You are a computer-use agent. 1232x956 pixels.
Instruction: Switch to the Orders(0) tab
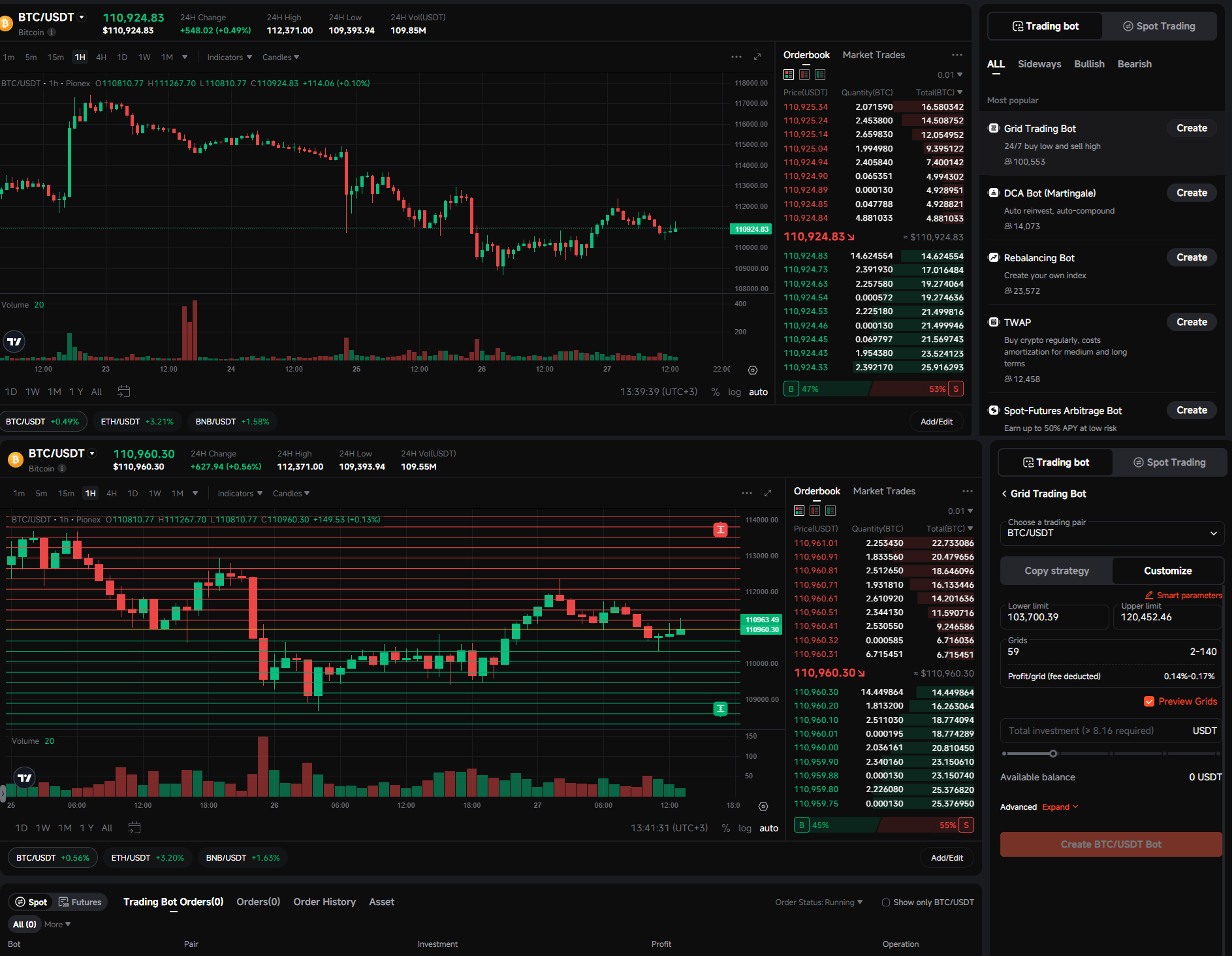[x=258, y=902]
